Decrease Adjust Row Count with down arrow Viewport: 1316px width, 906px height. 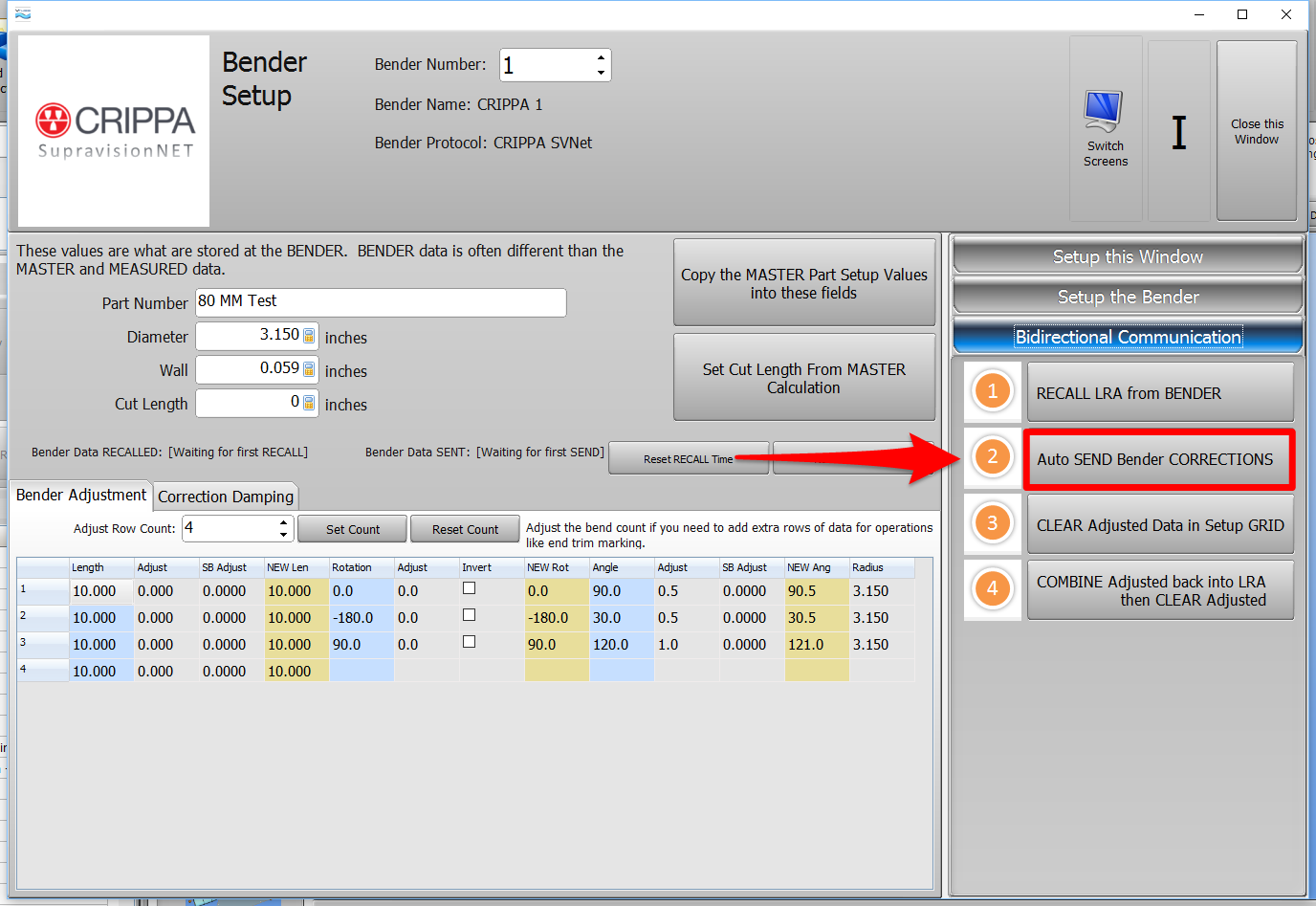click(283, 535)
